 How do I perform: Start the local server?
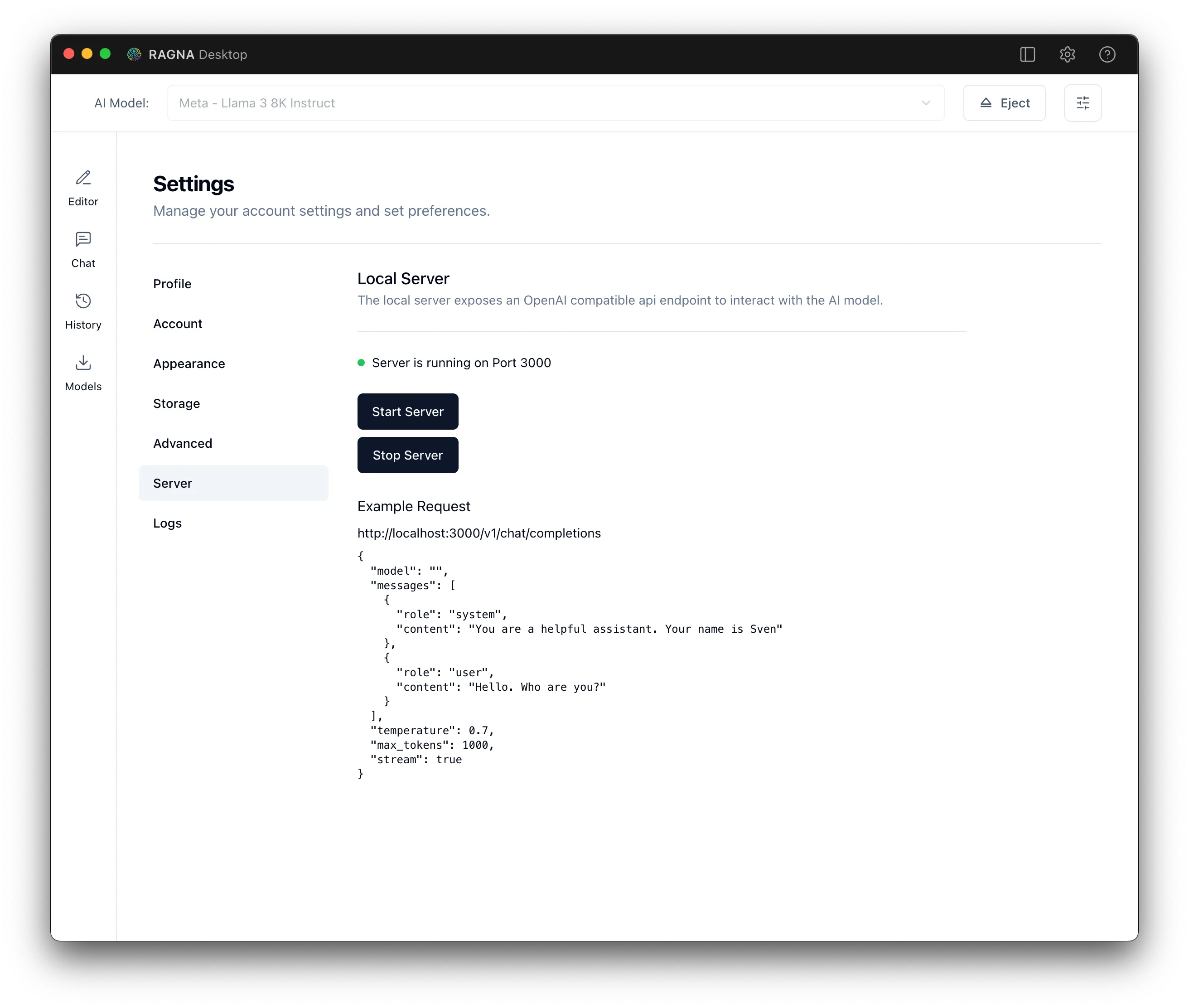(407, 412)
